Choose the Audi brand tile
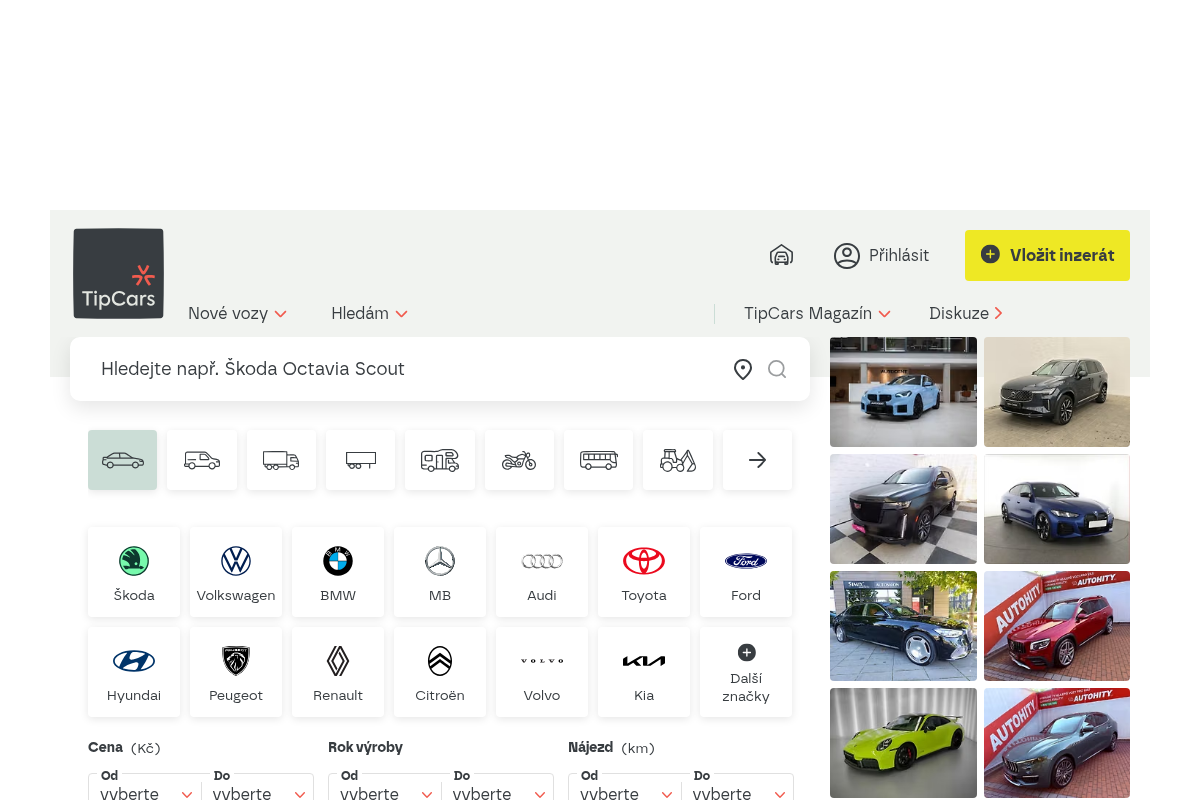This screenshot has height=800, width=1200. pyautogui.click(x=542, y=572)
